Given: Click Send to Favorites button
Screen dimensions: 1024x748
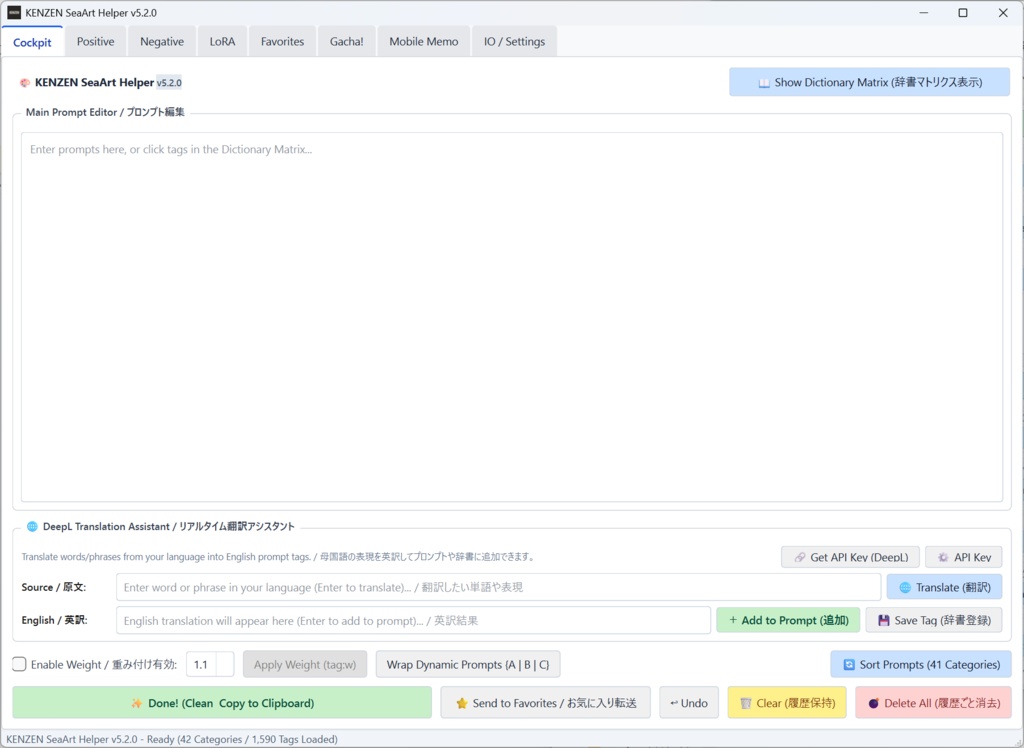Looking at the screenshot, I should (545, 703).
